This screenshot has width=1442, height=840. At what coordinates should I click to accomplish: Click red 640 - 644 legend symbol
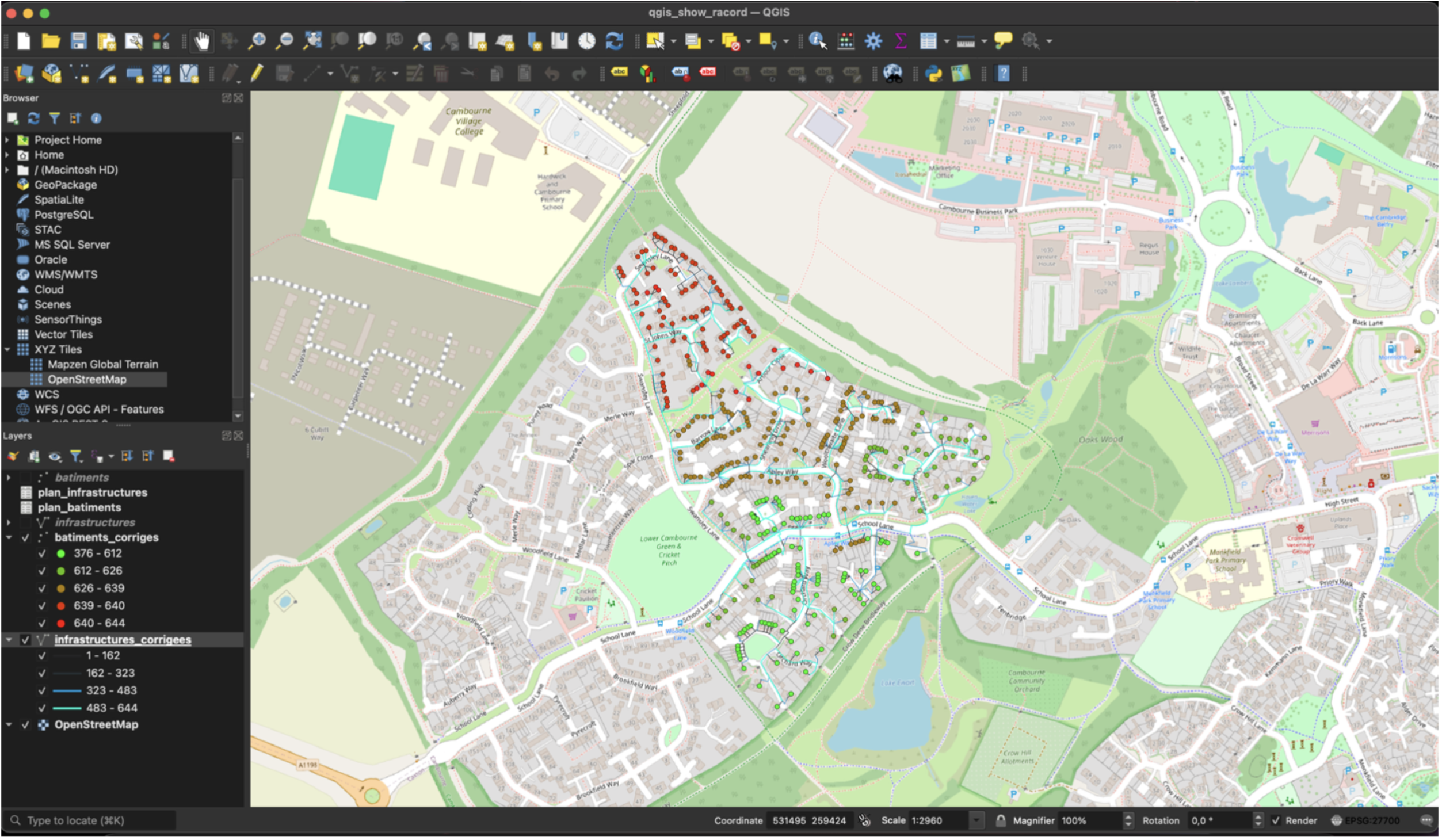[x=61, y=624]
